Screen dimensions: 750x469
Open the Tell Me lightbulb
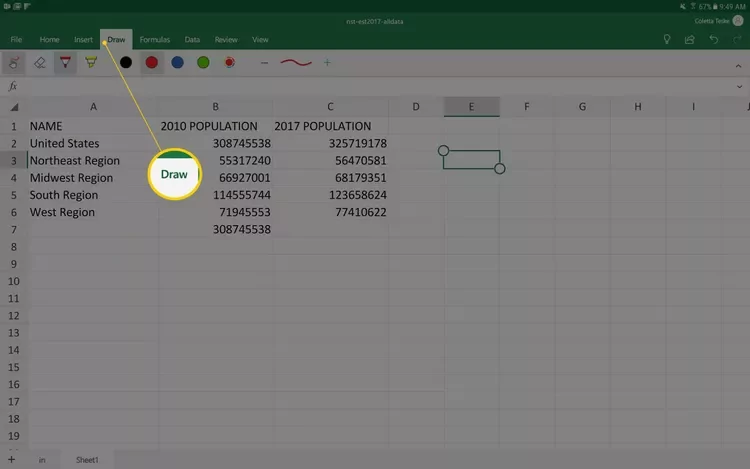(x=667, y=40)
